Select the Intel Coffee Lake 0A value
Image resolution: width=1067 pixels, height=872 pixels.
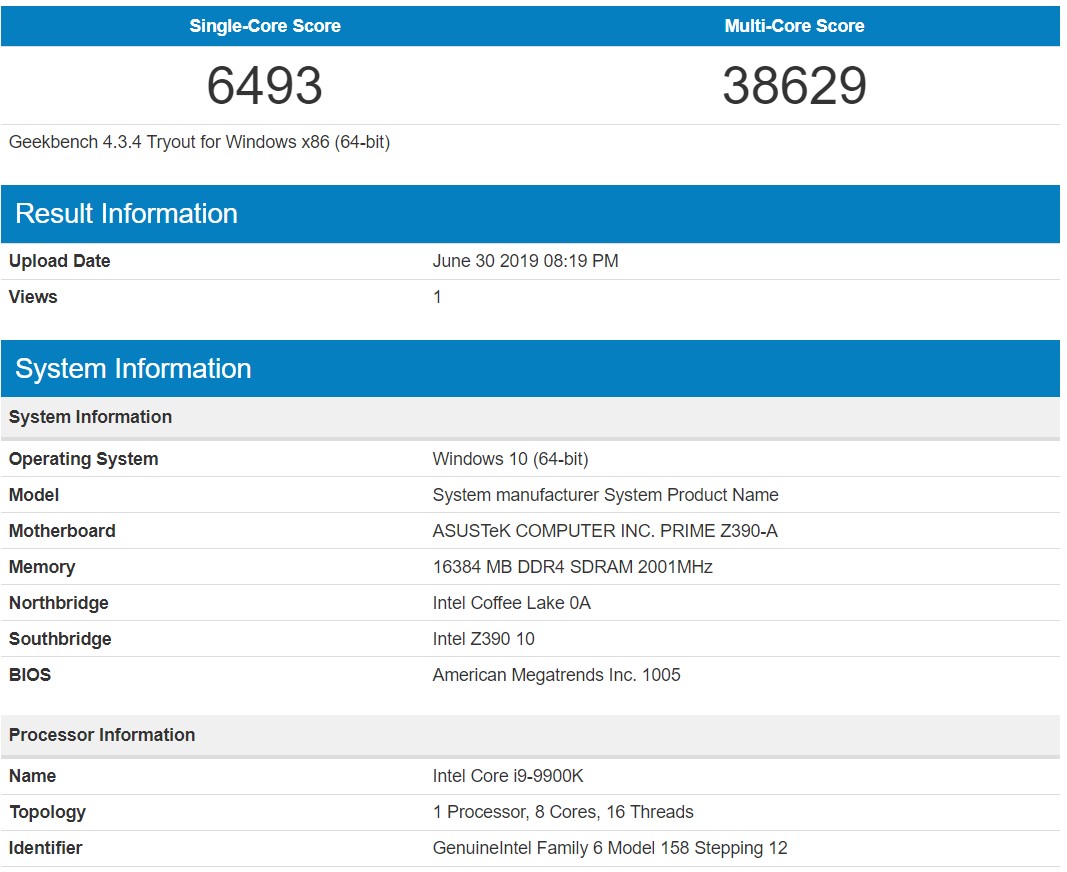pyautogui.click(x=512, y=603)
